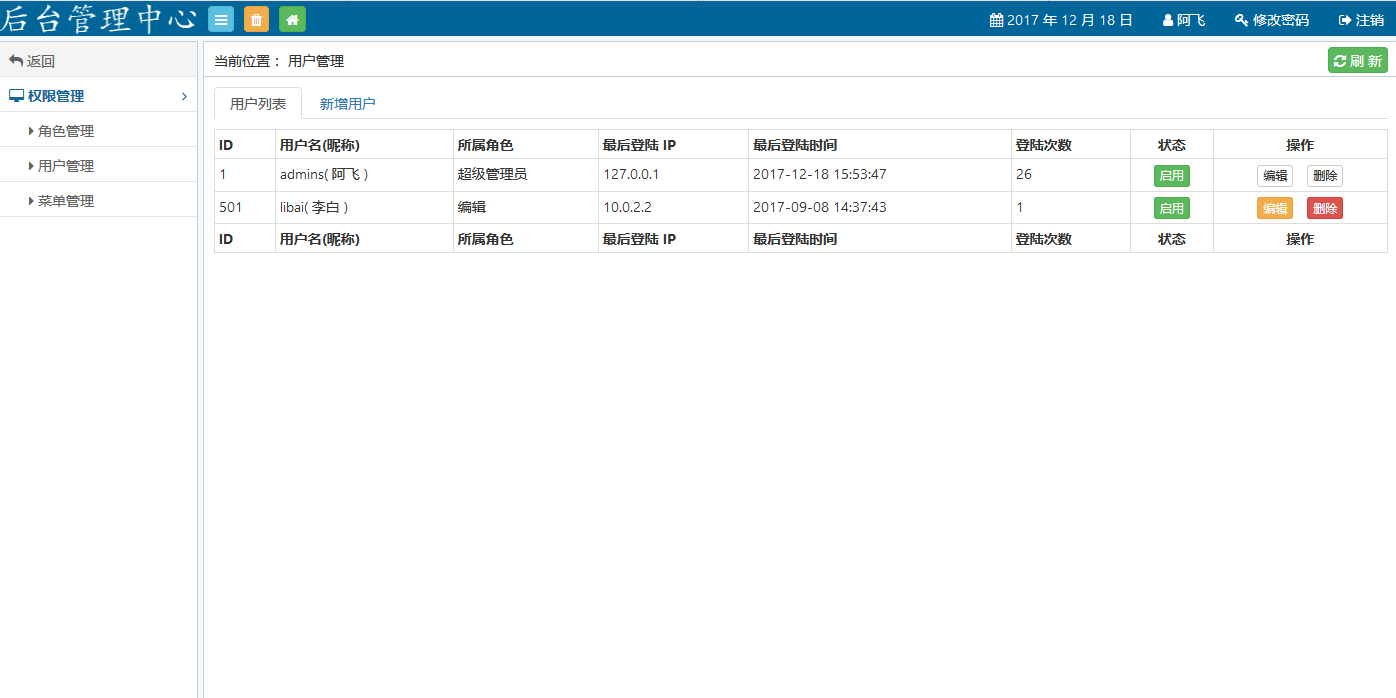The width and height of the screenshot is (1396, 698).
Task: Click the orange trash icon in header
Action: tap(257, 19)
